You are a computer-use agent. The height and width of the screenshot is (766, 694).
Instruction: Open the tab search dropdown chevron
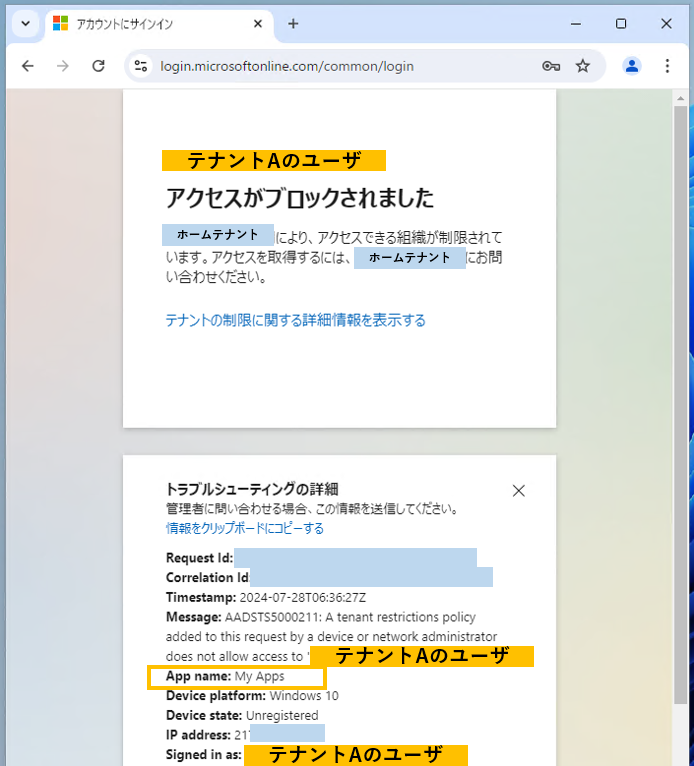25,23
